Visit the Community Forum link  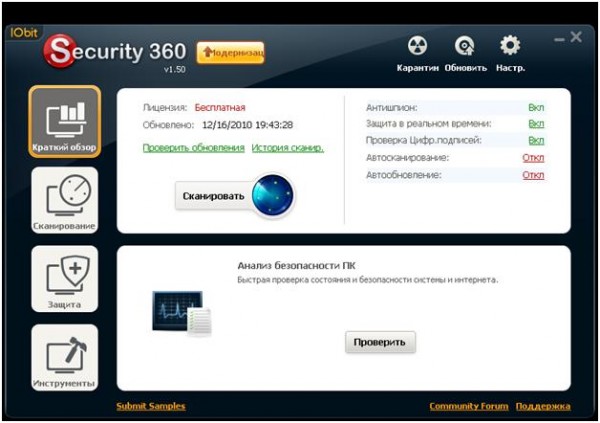click(x=469, y=406)
